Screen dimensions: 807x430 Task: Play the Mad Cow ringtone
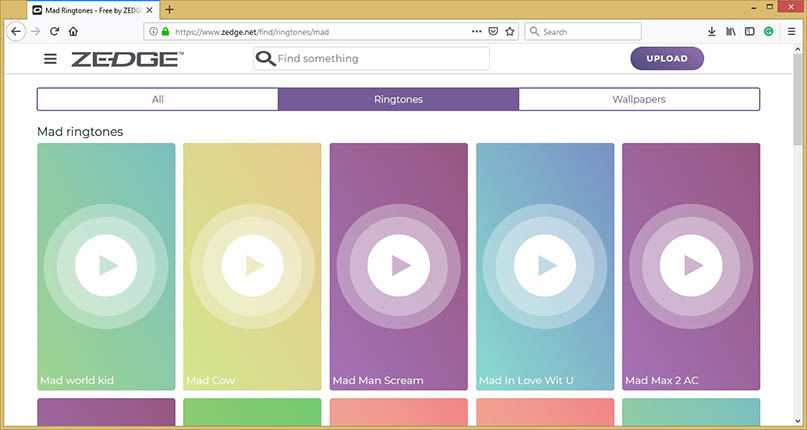tap(252, 266)
